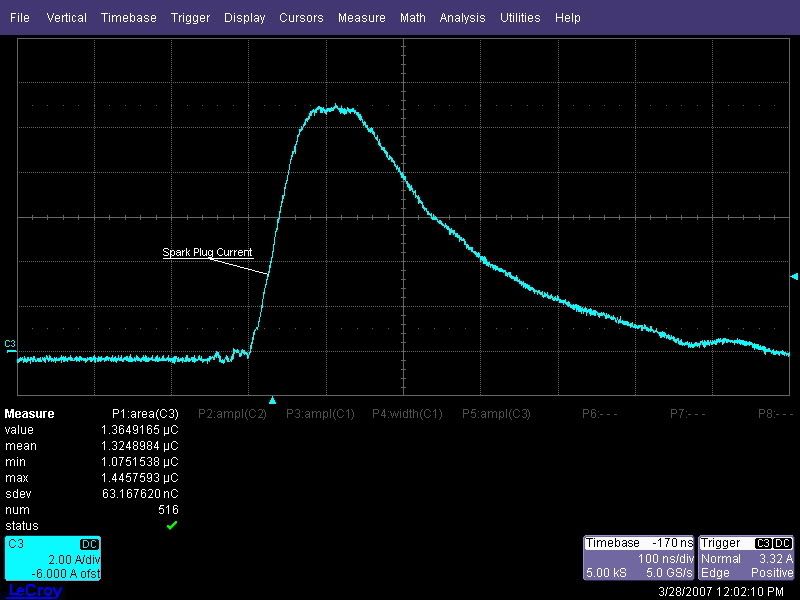Open the Timebase descriptor box
This screenshot has height=600, width=800.
coord(639,558)
